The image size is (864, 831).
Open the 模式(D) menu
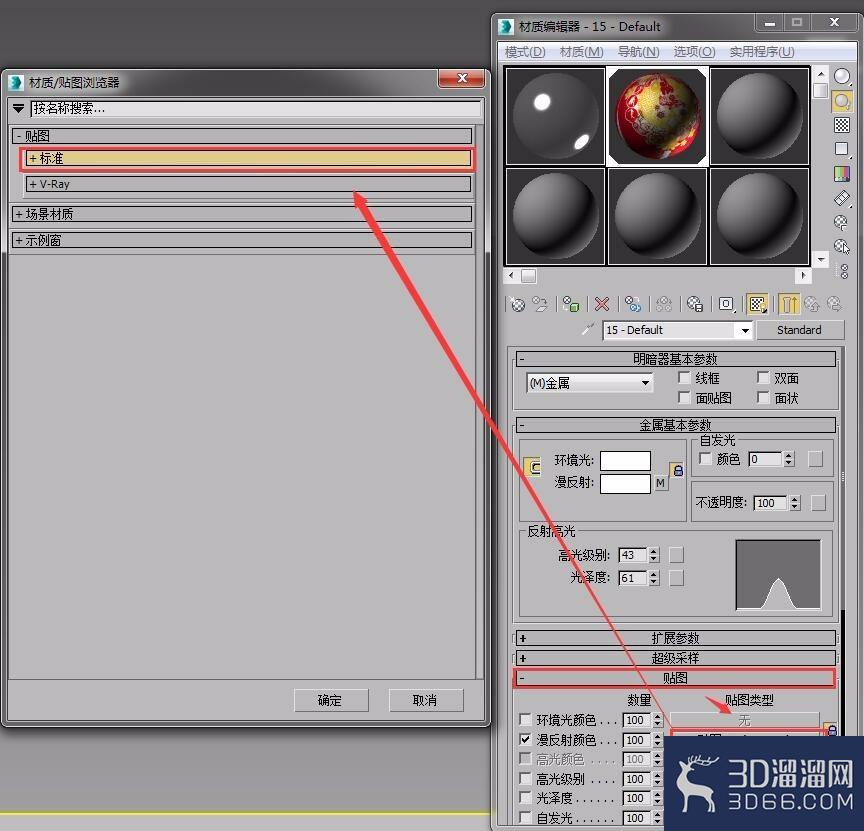pos(525,52)
